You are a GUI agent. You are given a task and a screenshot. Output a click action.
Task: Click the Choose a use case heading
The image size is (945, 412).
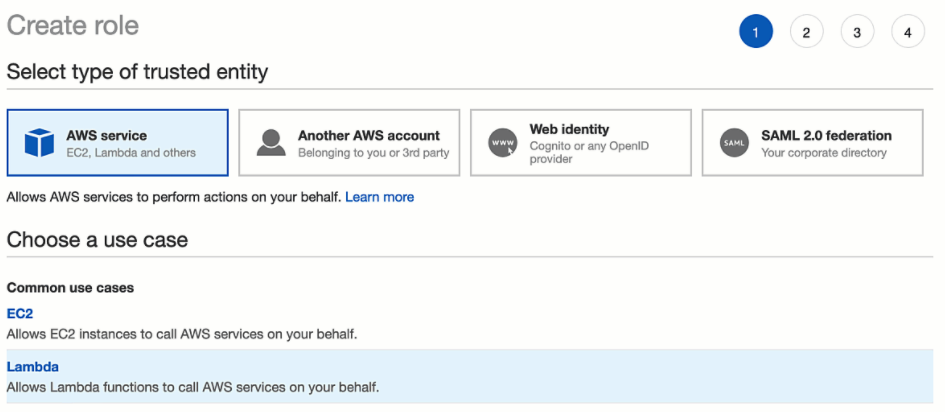tap(97, 240)
